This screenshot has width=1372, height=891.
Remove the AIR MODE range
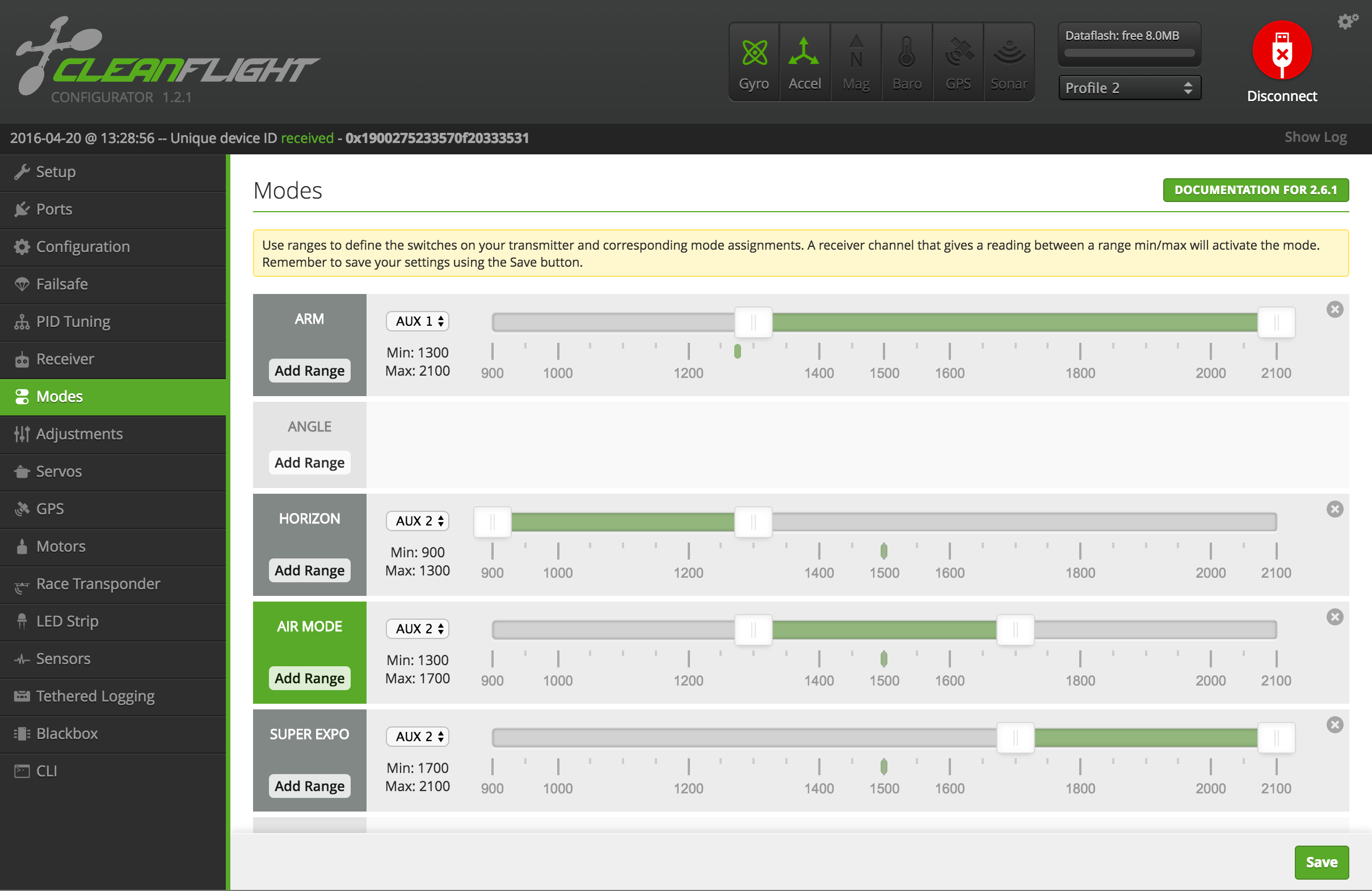pos(1335,617)
